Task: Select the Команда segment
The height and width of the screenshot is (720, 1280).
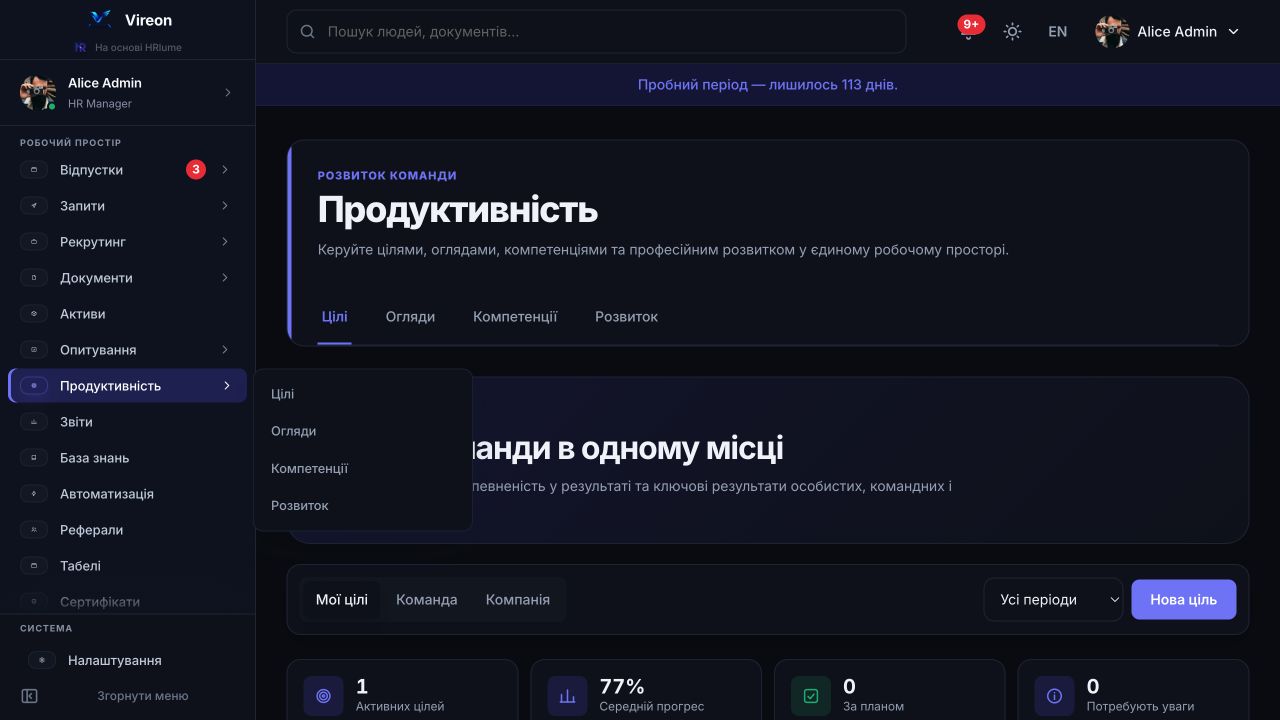Action: pos(427,600)
